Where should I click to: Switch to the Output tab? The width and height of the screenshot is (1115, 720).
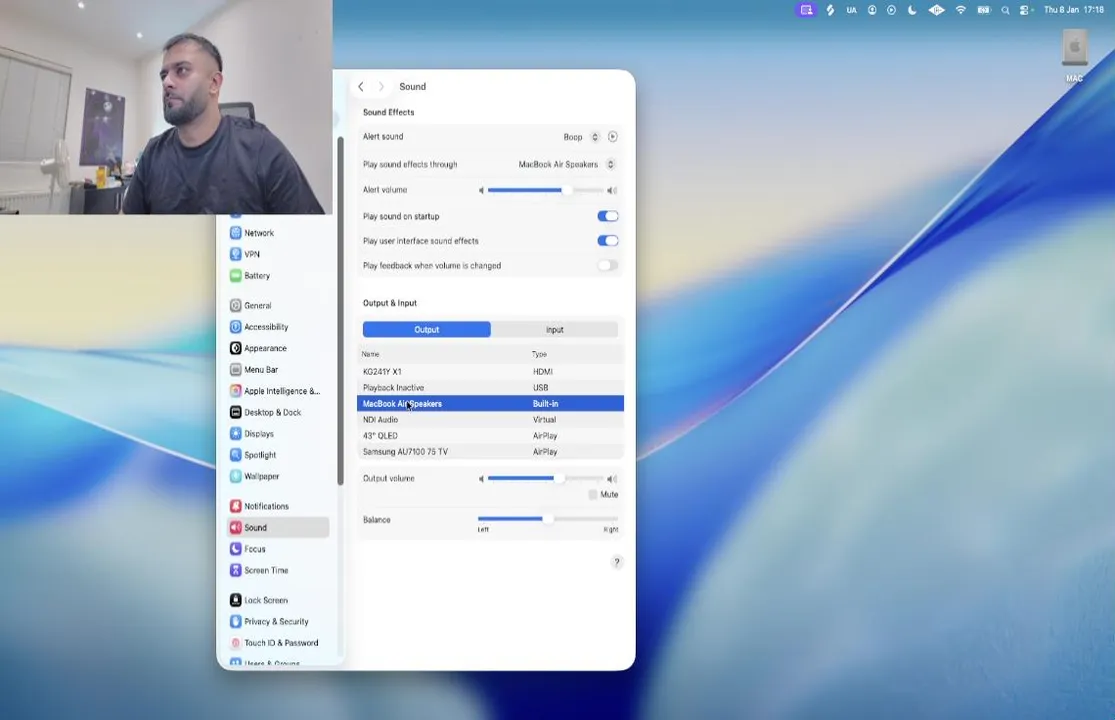[x=427, y=330]
